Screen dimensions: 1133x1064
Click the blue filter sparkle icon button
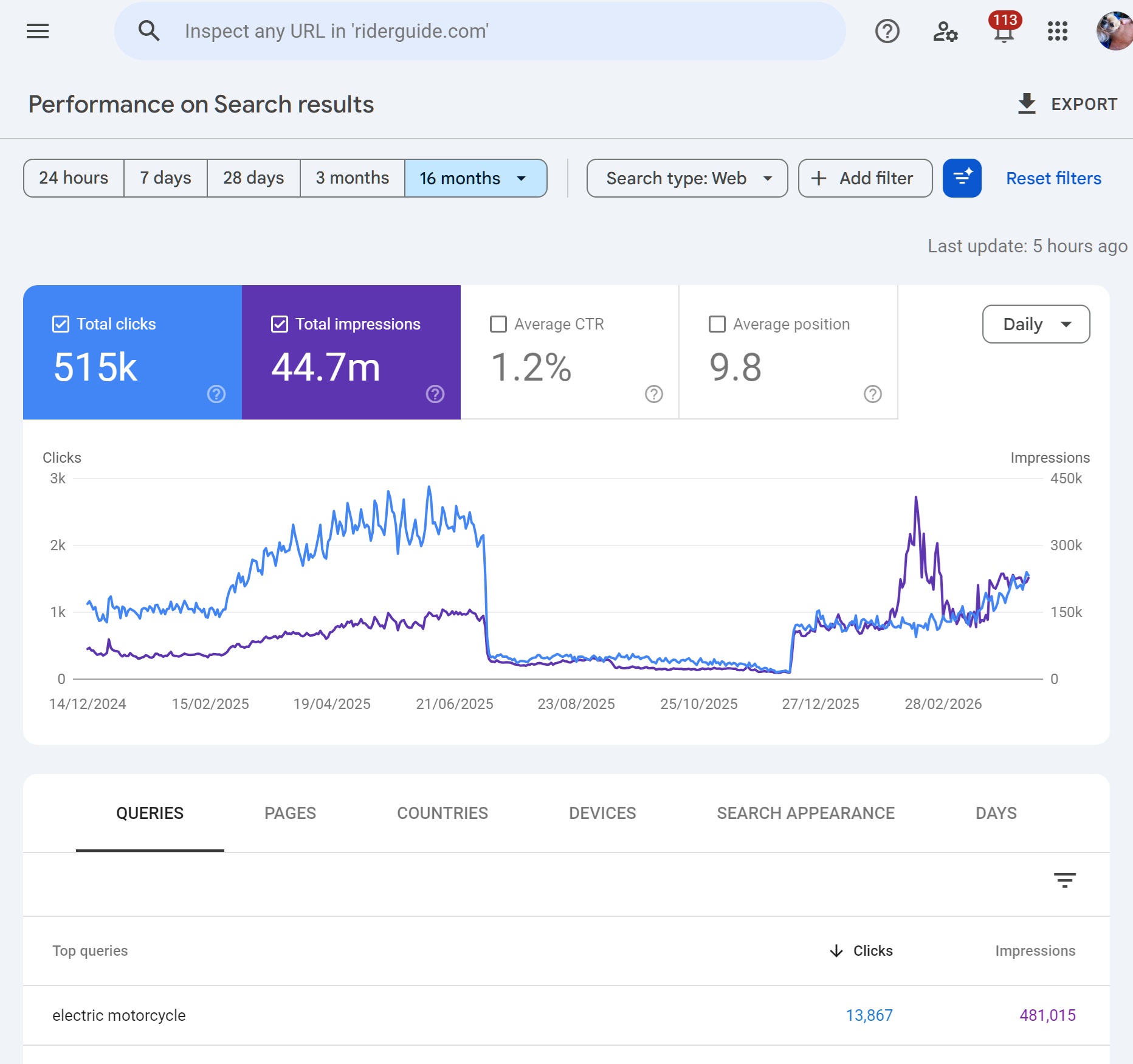(962, 178)
